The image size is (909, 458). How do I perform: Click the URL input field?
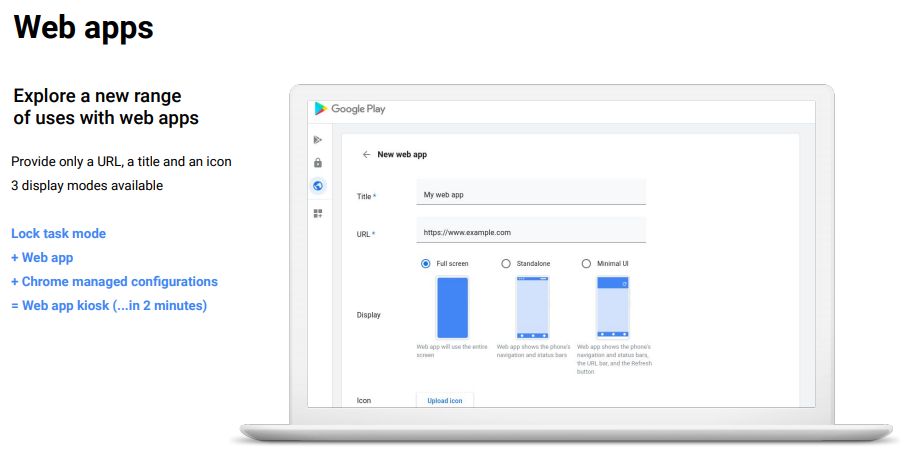[531, 232]
